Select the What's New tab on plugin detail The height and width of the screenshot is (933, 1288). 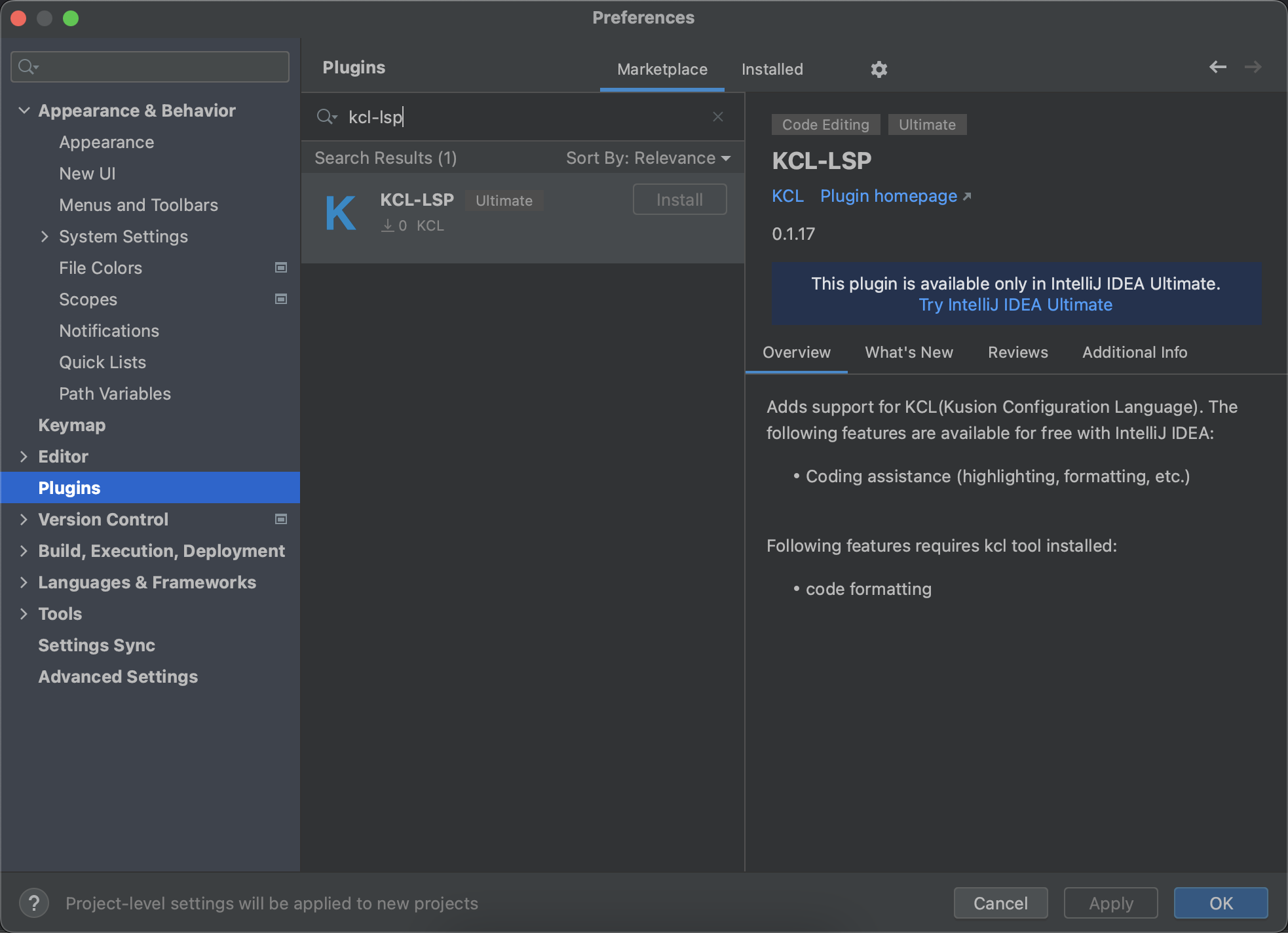(908, 351)
